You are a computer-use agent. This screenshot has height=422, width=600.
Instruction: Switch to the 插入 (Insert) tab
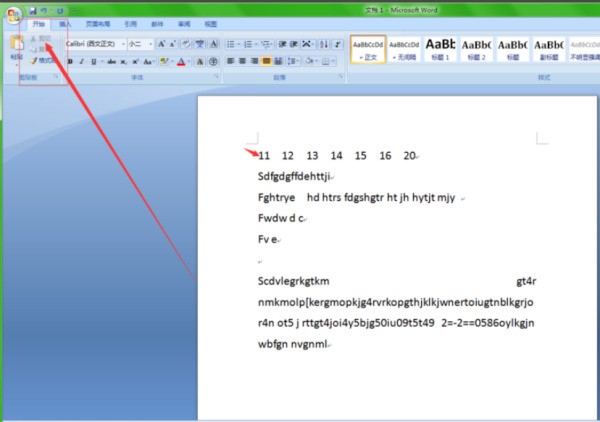pyautogui.click(x=65, y=22)
